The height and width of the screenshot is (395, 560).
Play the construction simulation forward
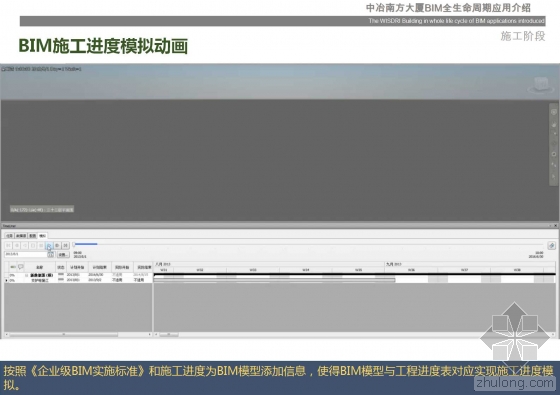pos(49,245)
